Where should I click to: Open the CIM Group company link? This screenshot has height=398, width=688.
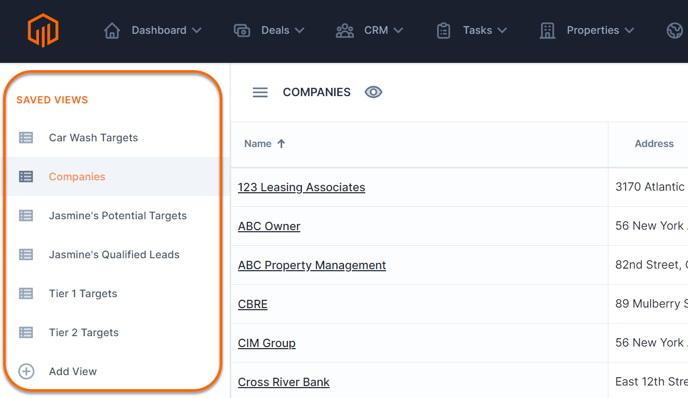pos(267,343)
